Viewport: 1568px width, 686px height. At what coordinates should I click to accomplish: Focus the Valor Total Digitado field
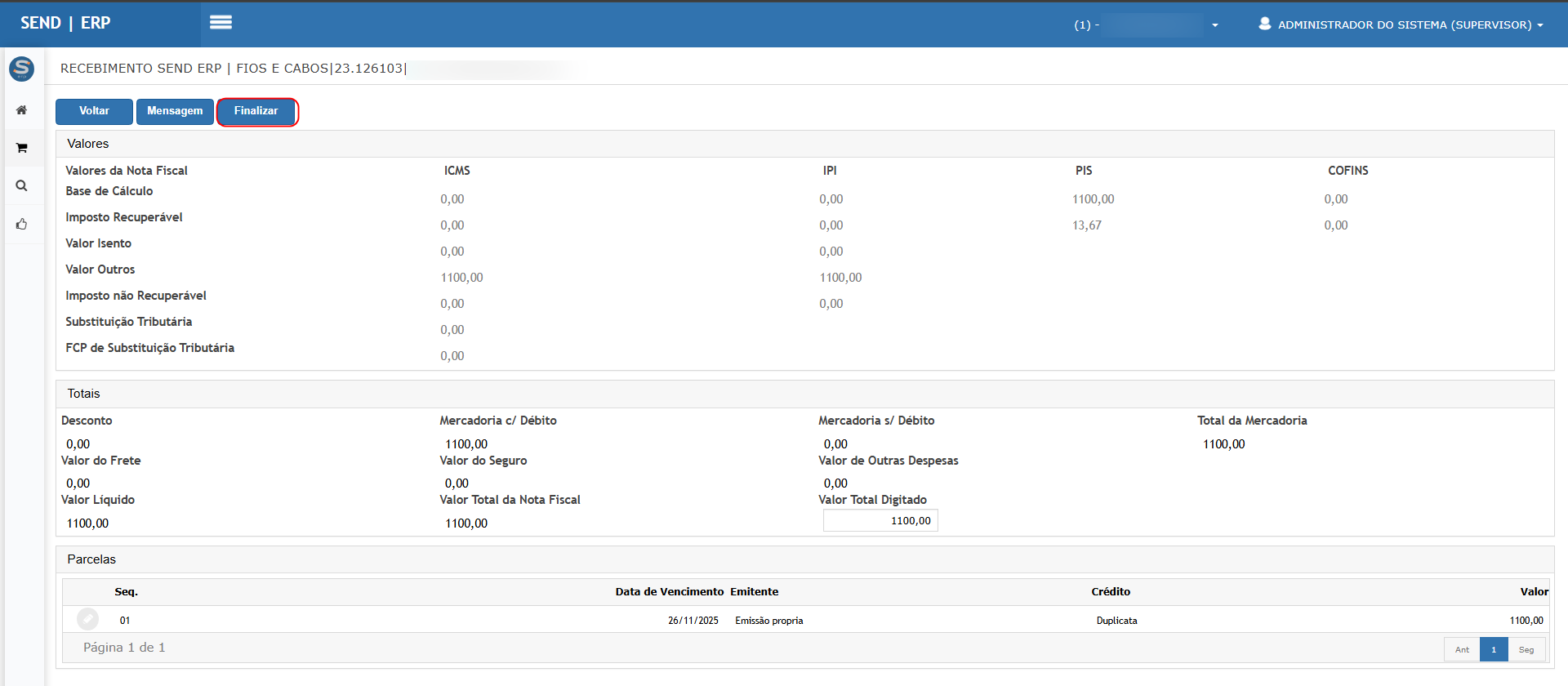[x=880, y=521]
